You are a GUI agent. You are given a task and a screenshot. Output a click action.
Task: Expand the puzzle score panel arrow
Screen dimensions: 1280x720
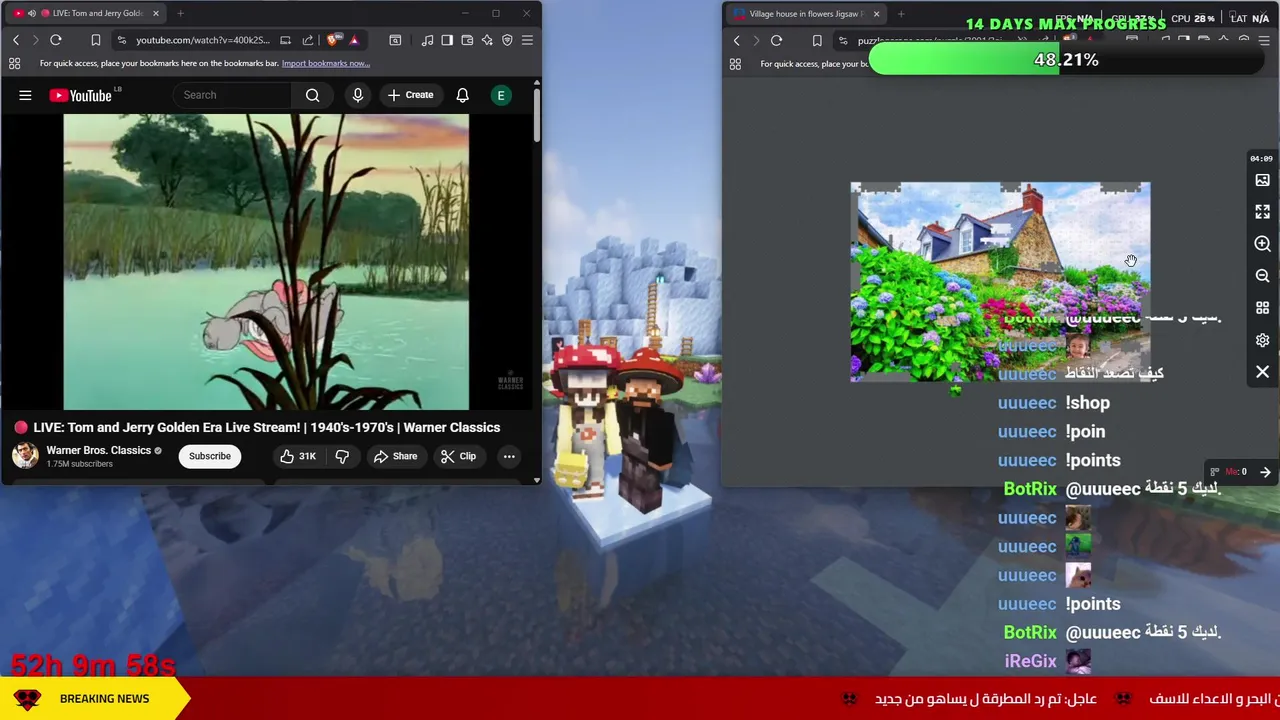(x=1265, y=472)
